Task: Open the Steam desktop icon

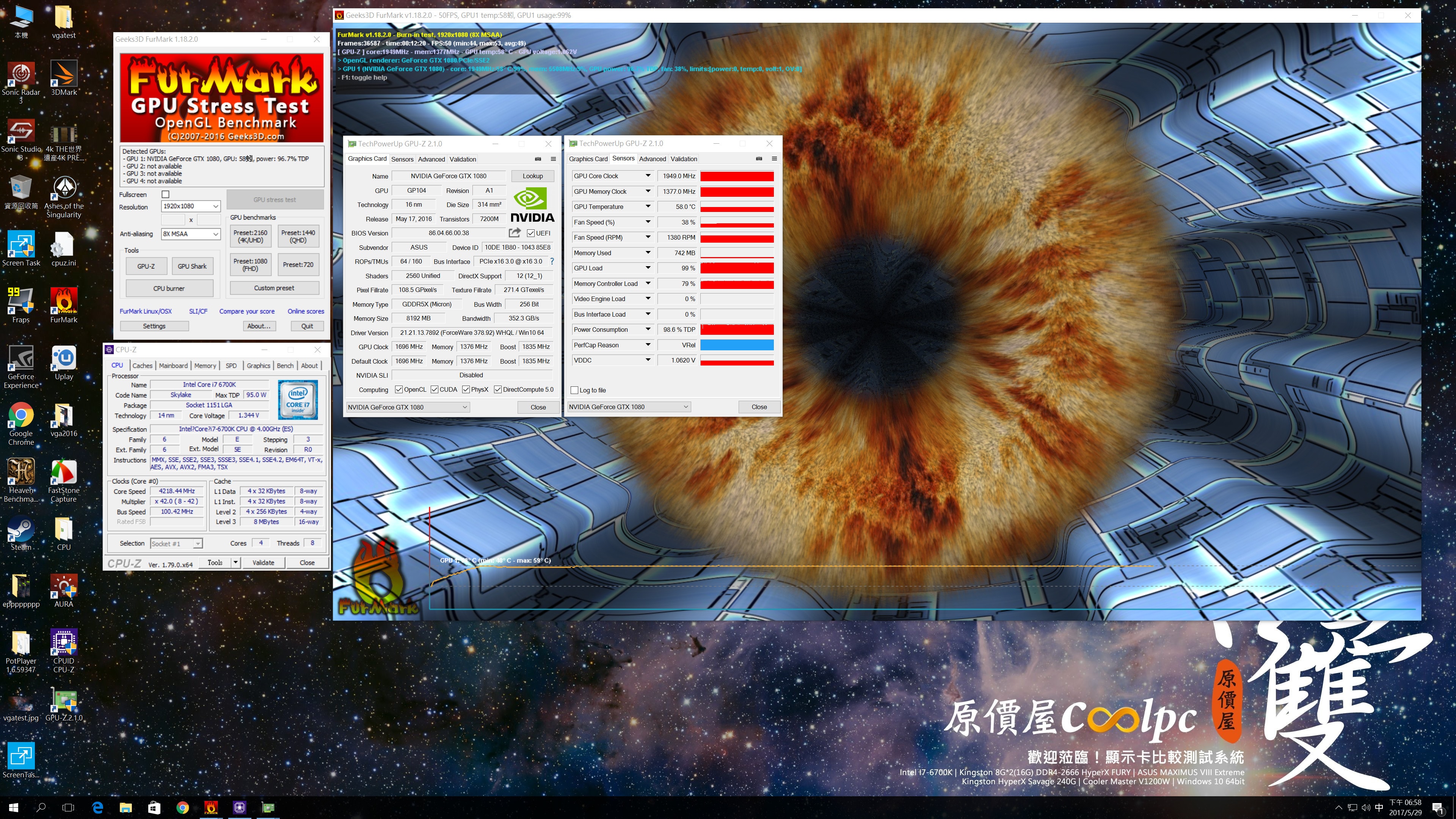Action: point(21,533)
